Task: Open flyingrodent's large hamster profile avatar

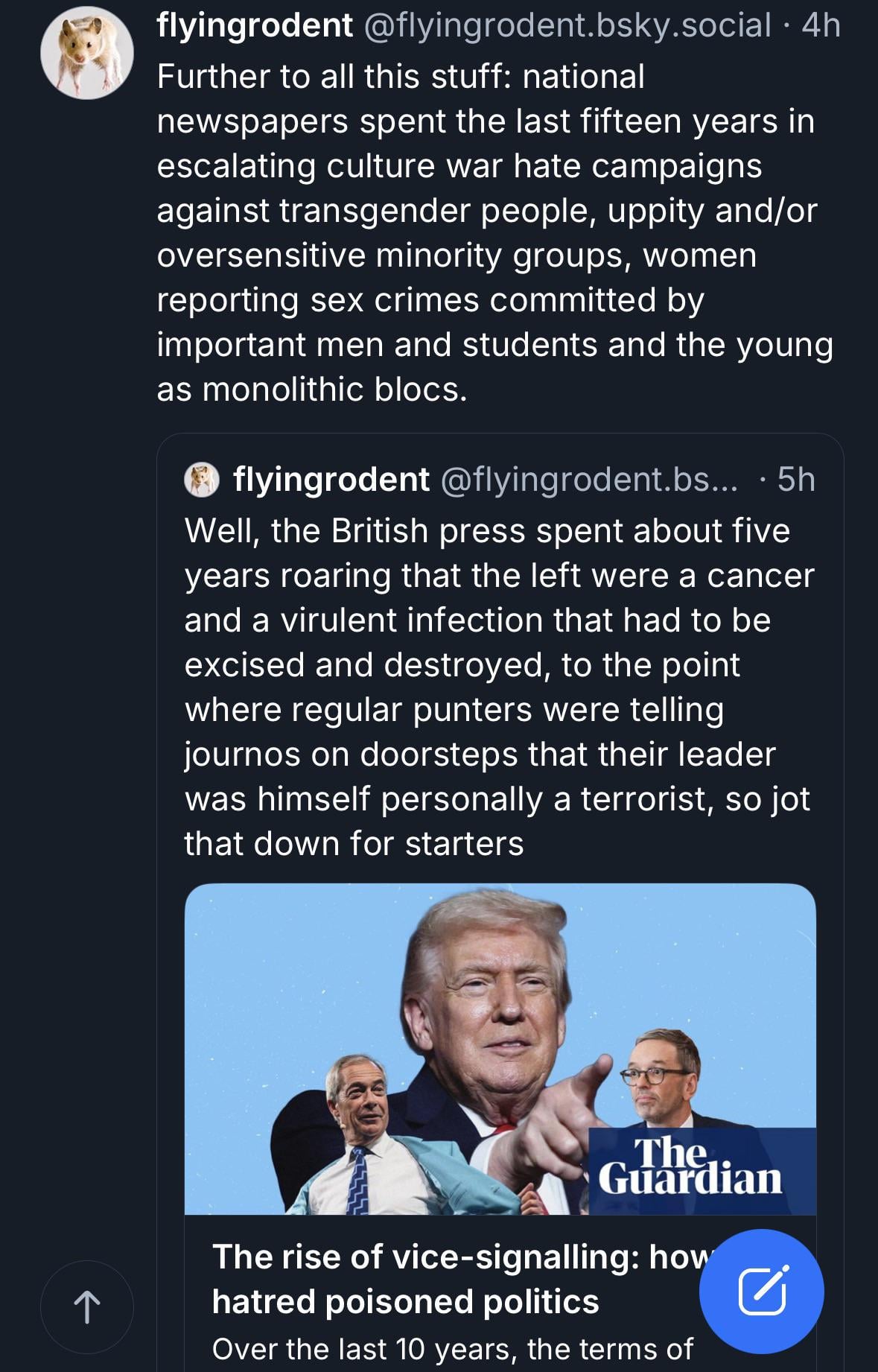Action: 87,53
